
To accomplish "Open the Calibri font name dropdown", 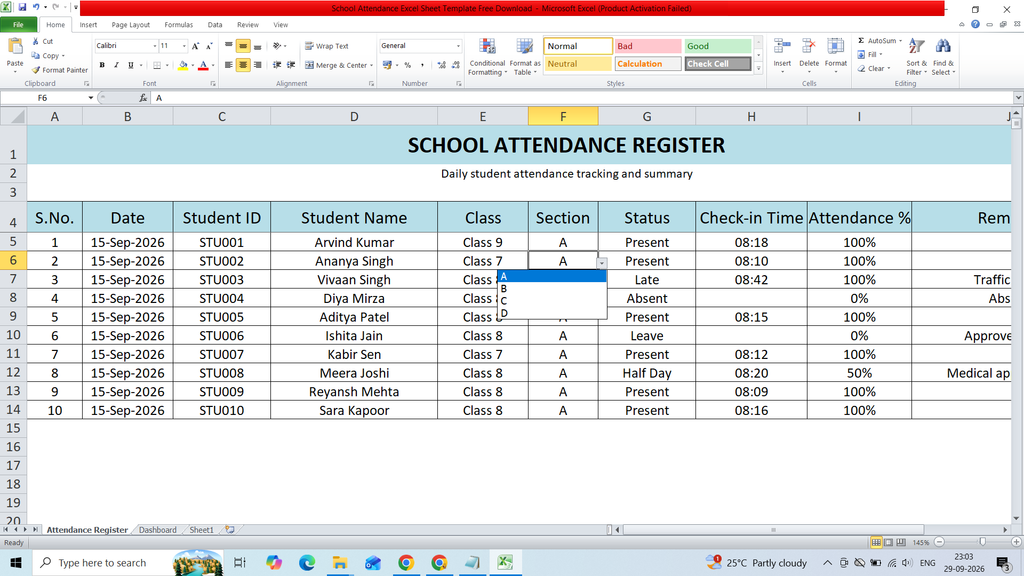I will tap(155, 46).
